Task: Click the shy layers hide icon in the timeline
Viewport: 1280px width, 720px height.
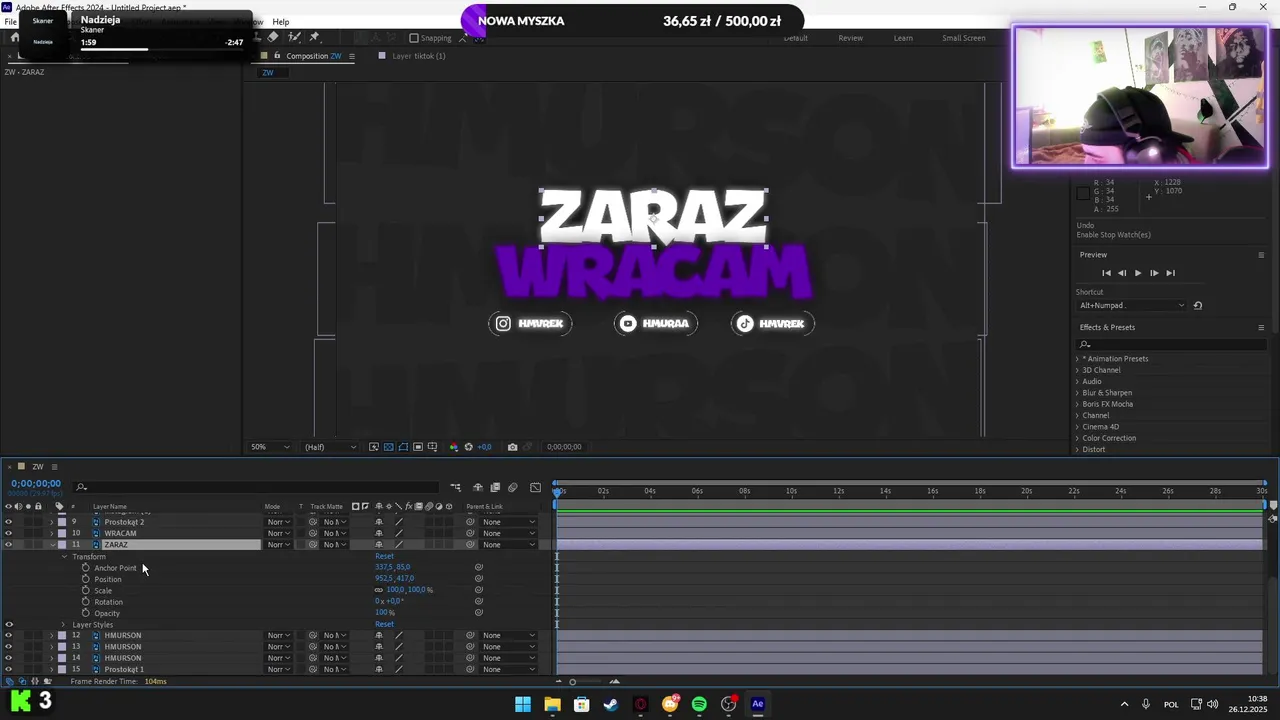Action: point(478,487)
